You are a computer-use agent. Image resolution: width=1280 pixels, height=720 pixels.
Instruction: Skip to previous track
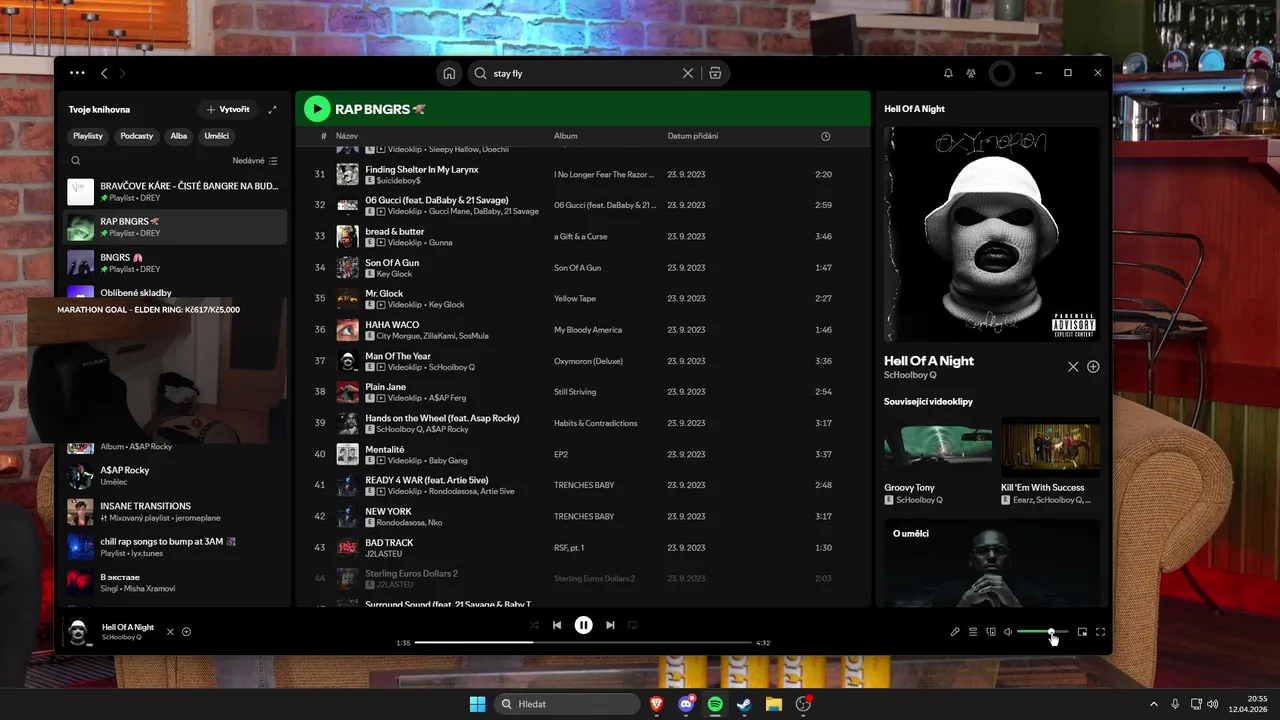point(557,625)
